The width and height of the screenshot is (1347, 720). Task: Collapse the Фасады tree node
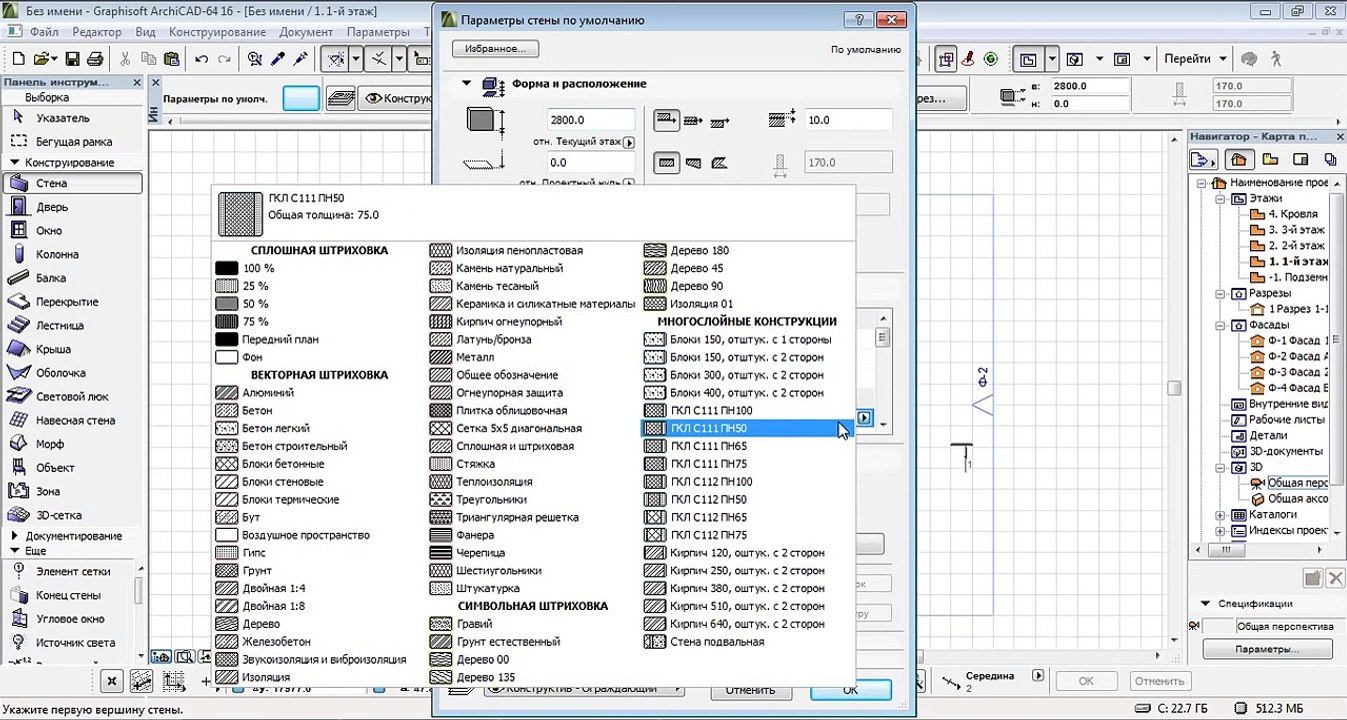click(1220, 325)
